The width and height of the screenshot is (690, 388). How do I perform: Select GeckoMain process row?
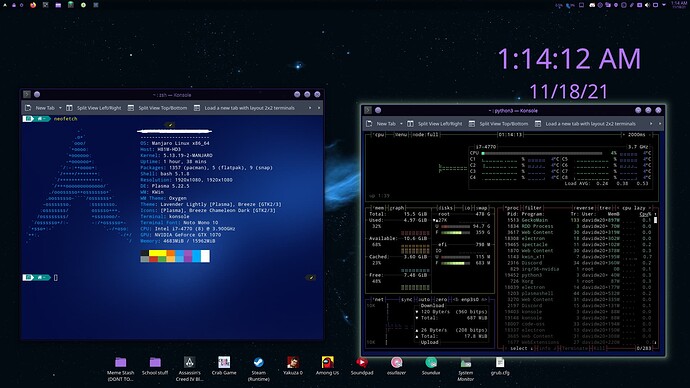579,220
